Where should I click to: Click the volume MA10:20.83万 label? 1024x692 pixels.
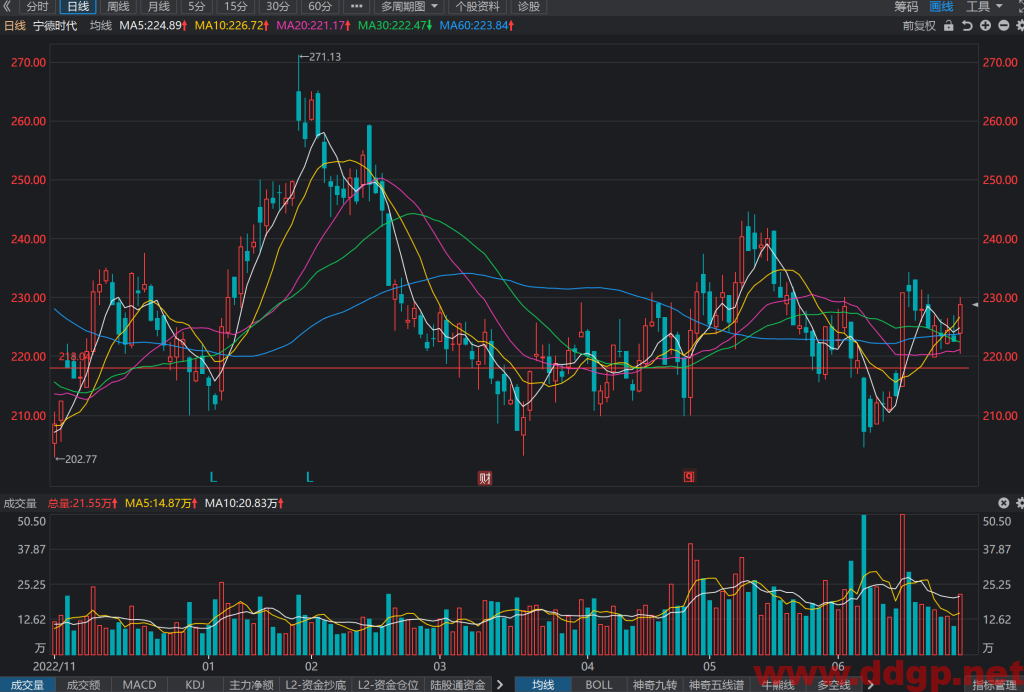[244, 503]
